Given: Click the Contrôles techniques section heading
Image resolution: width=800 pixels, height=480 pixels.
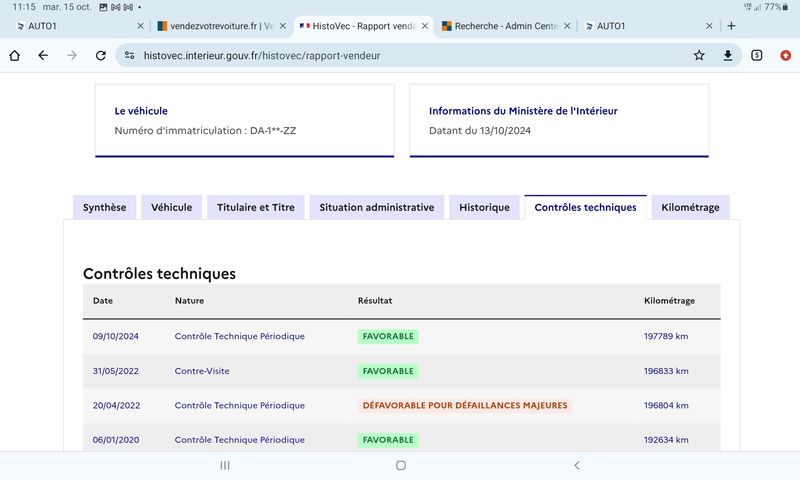Looking at the screenshot, I should [x=159, y=274].
